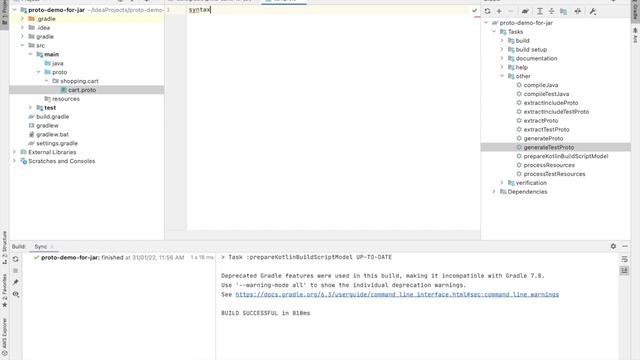Expand Scratches and Consoles node
The height and width of the screenshot is (360, 640).
(14, 161)
